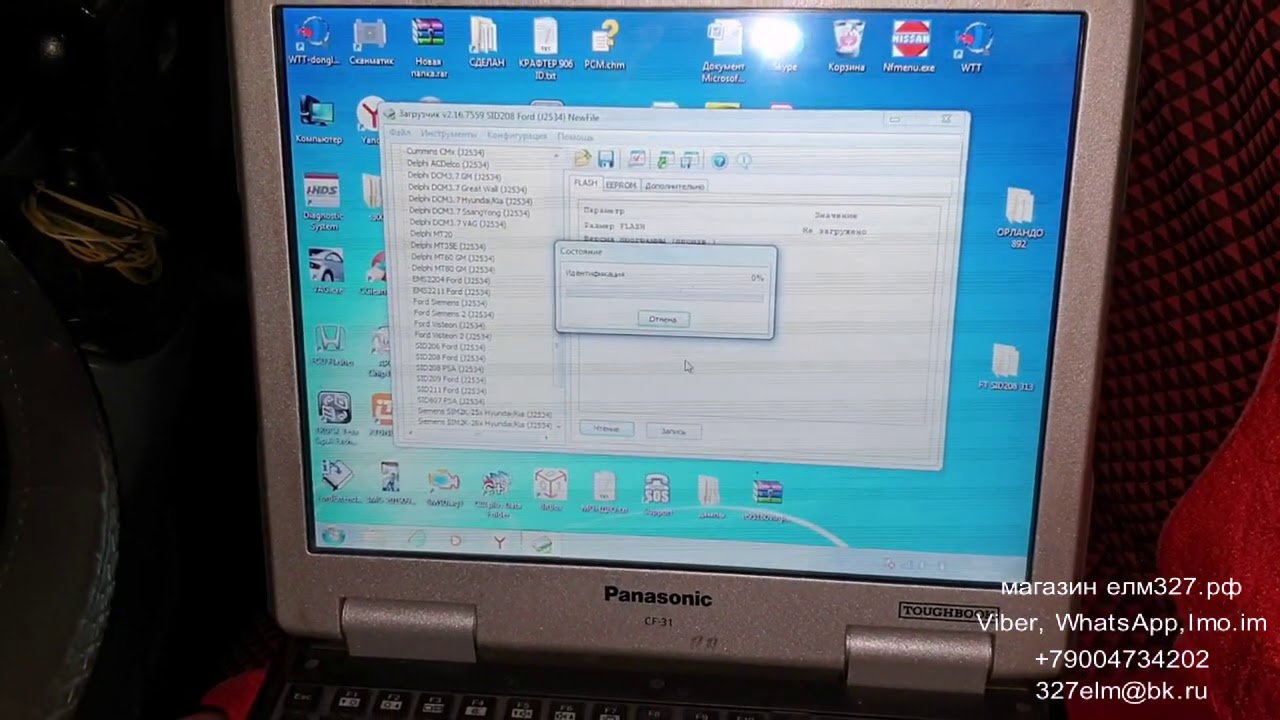
Task: Open the Сканматик desktop shortcut
Action: click(x=371, y=42)
